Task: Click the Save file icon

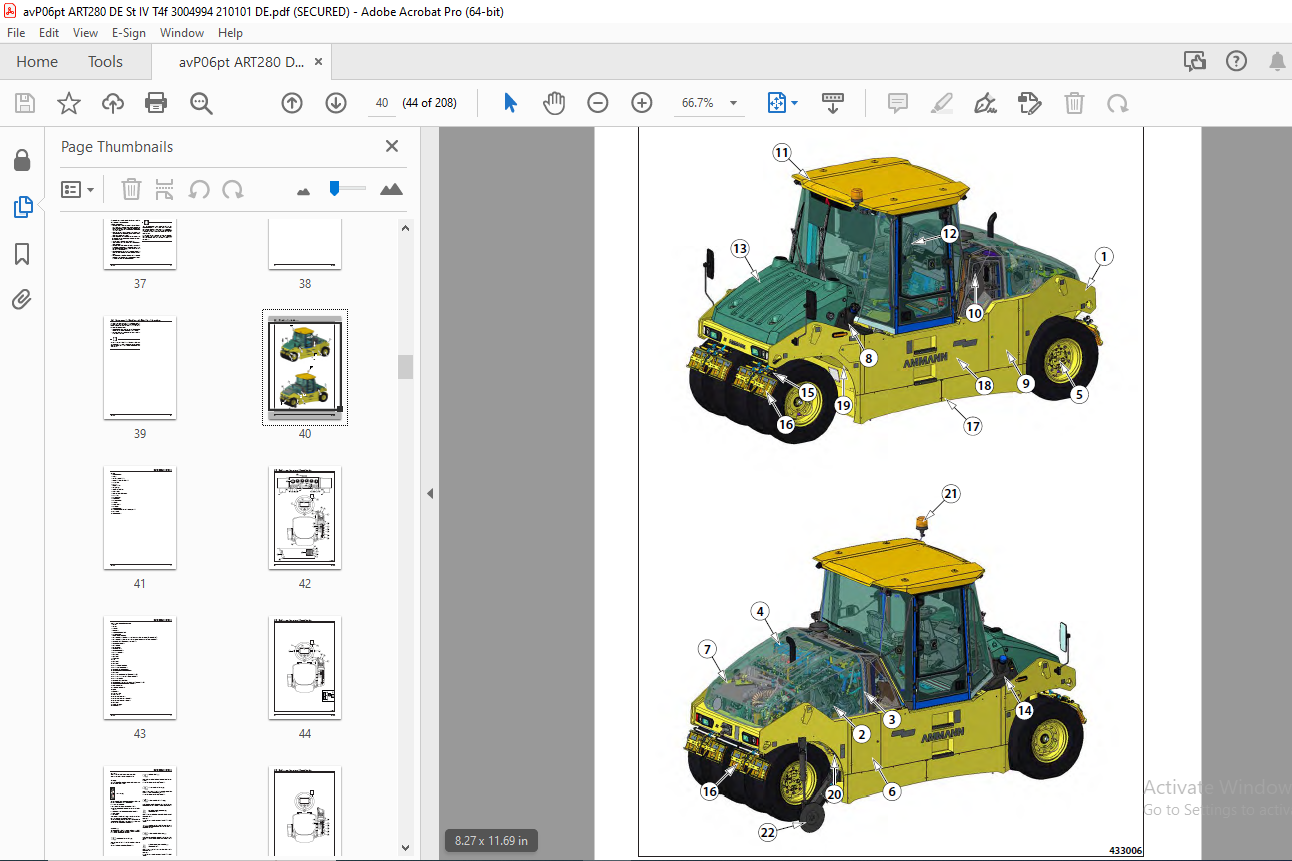Action: tap(25, 103)
